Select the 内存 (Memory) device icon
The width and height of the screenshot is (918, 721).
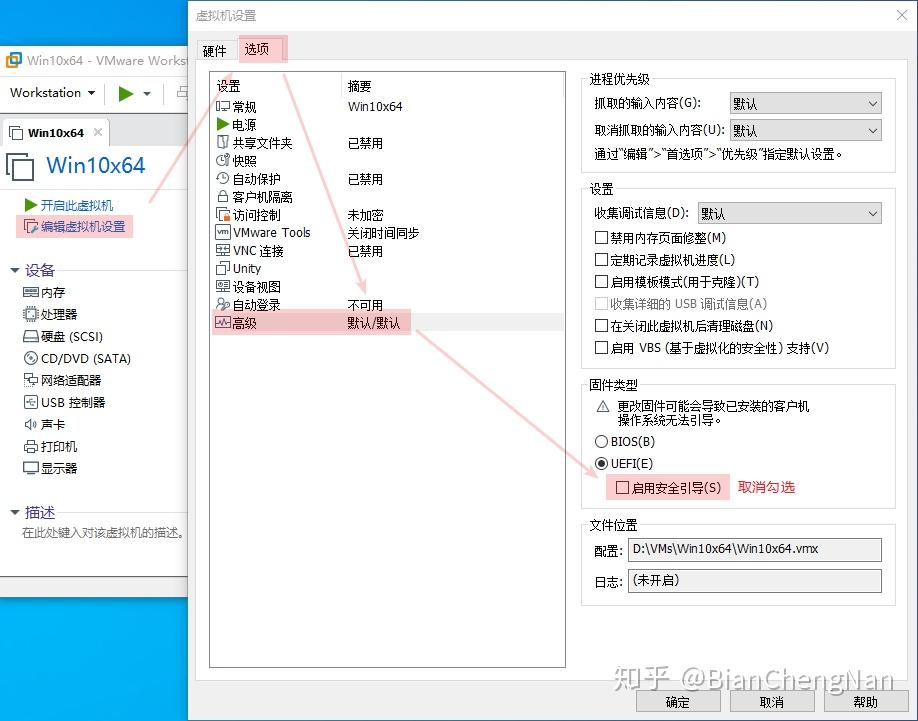(x=49, y=292)
